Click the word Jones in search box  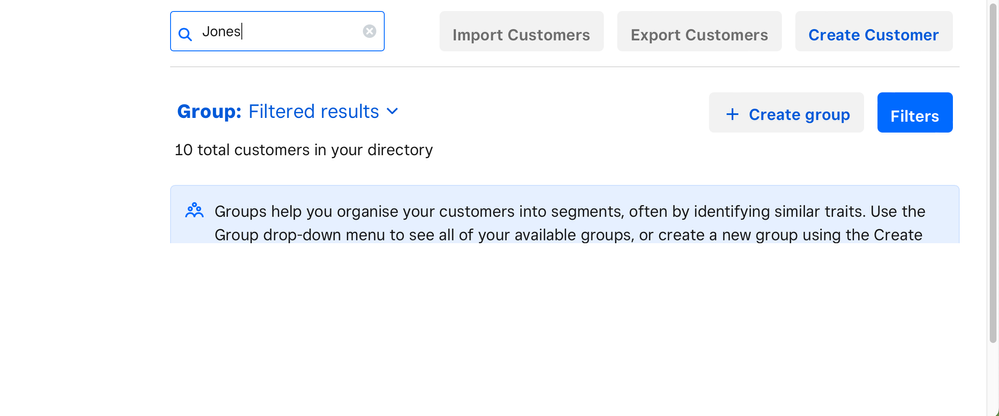click(221, 32)
